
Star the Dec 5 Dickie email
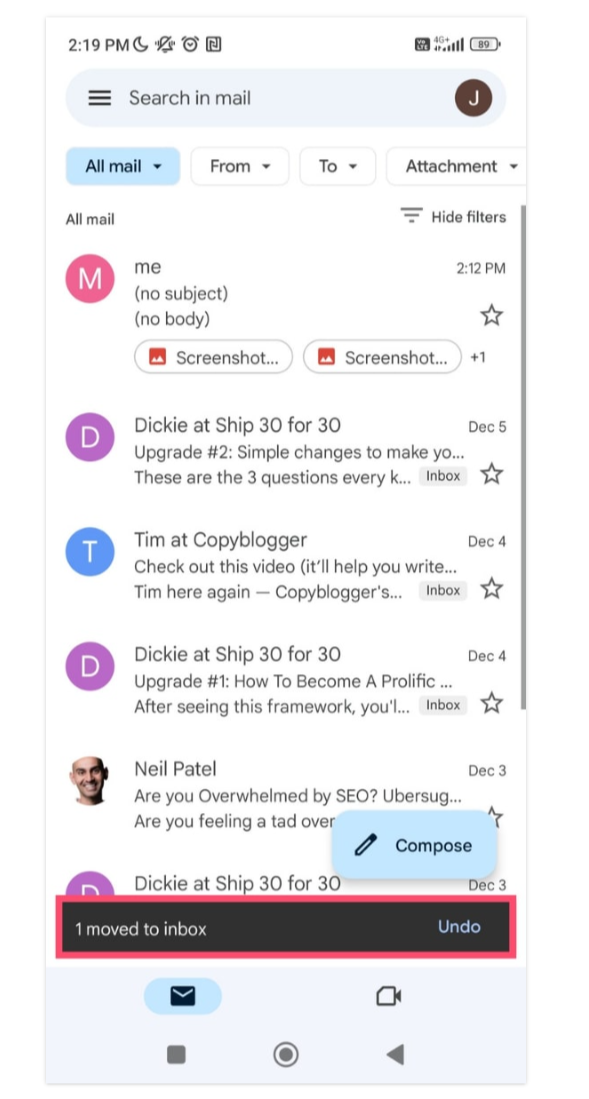pyautogui.click(x=492, y=474)
